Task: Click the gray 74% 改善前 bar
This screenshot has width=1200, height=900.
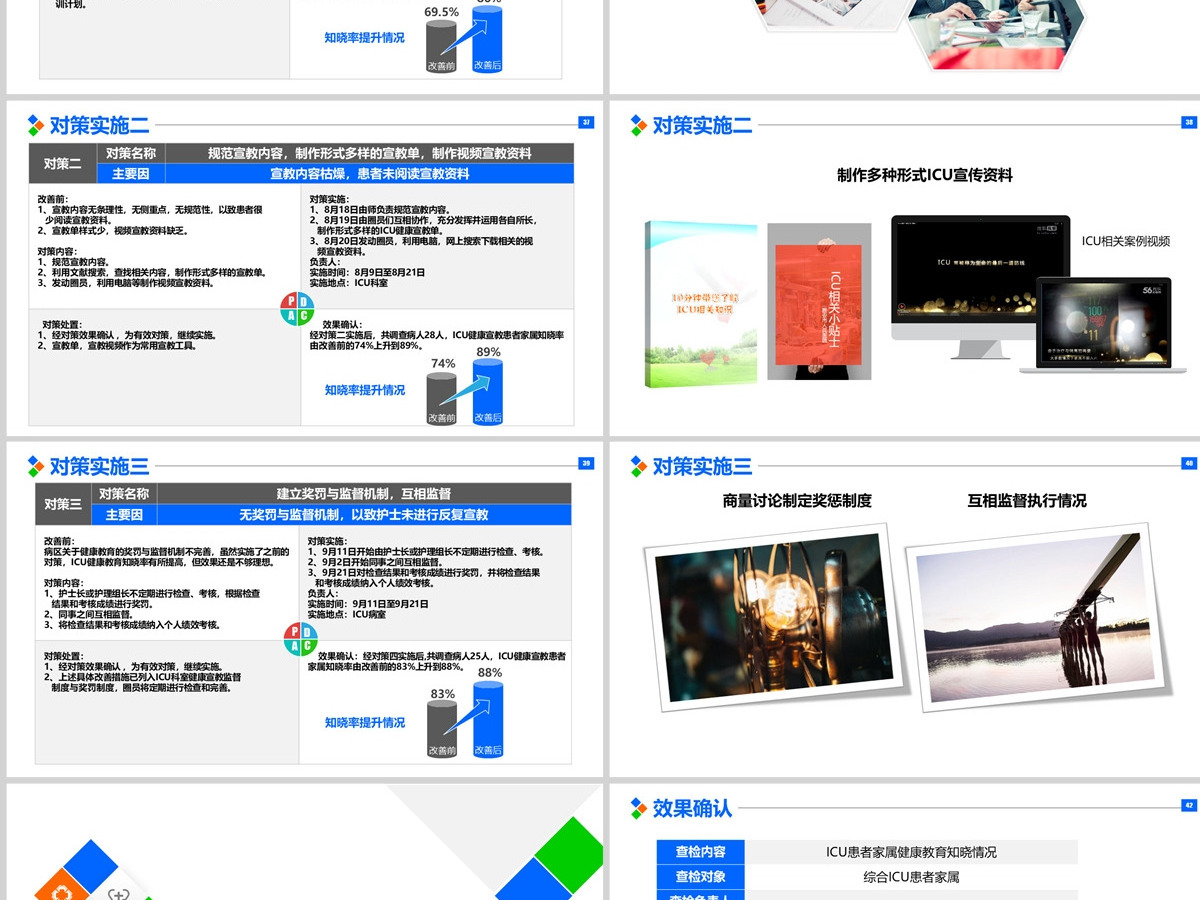Action: pos(442,399)
